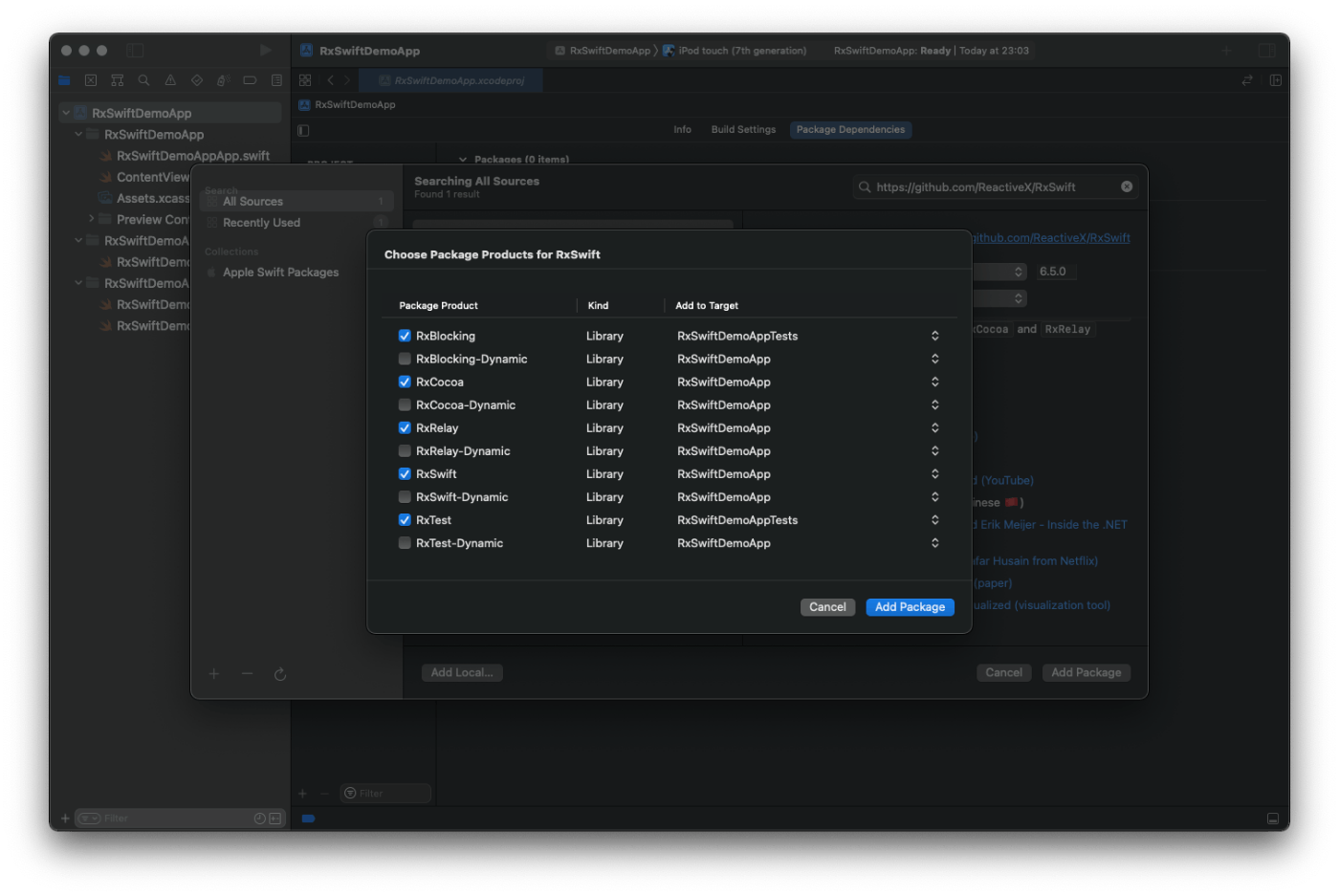Select the RxSwiftDemoApp.xcodeproj editor tab
The height and width of the screenshot is (896, 1339).
click(x=451, y=81)
